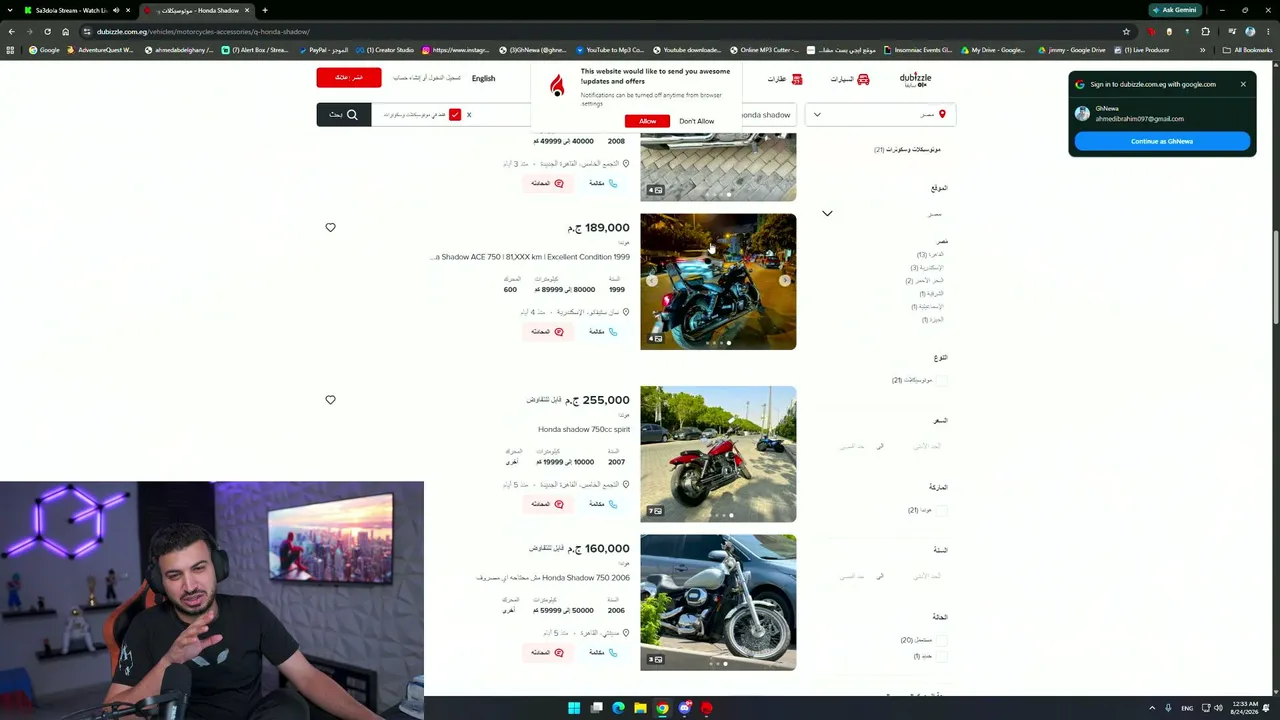This screenshot has height=720, width=1280.
Task: Allow website notifications
Action: point(647,121)
